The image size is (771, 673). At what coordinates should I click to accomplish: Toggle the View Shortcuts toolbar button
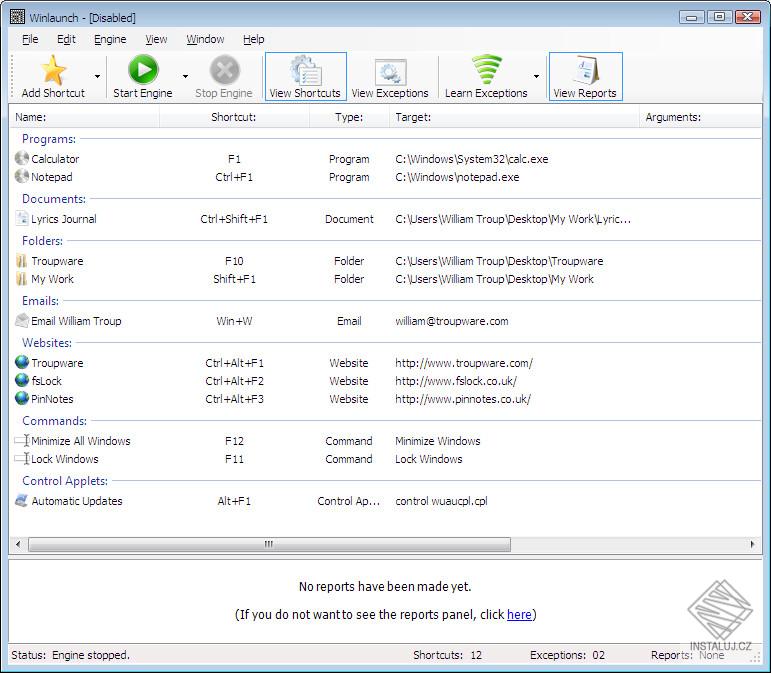pos(305,77)
